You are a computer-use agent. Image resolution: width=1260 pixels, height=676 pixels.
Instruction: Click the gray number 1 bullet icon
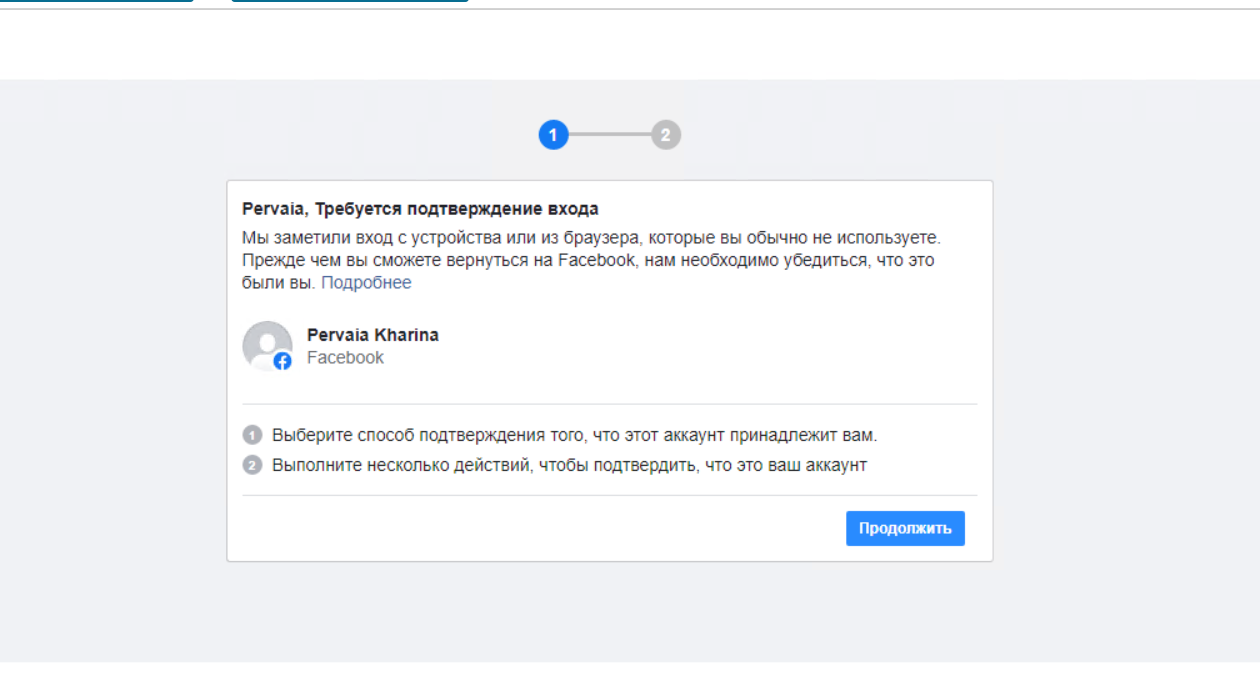(x=252, y=435)
